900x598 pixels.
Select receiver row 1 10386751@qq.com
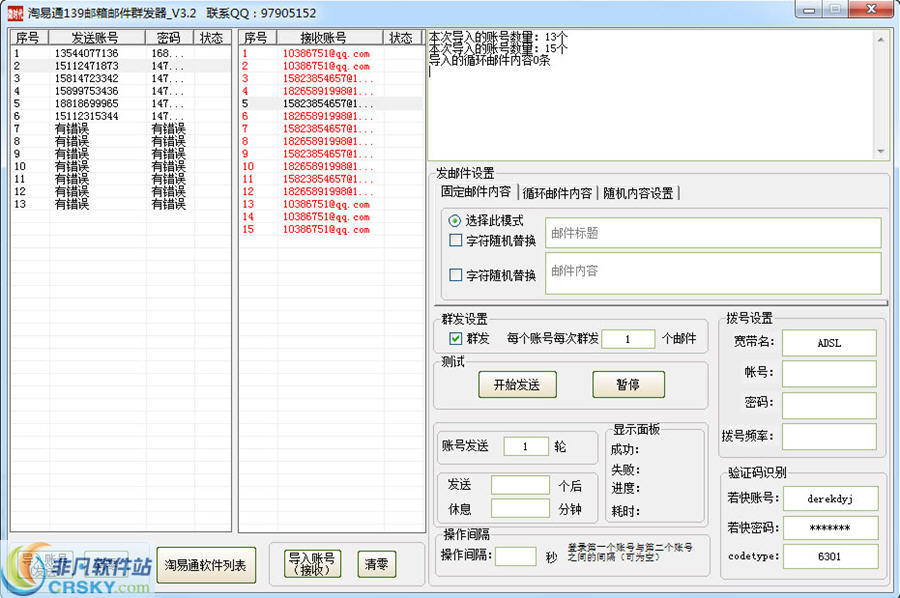pyautogui.click(x=331, y=53)
